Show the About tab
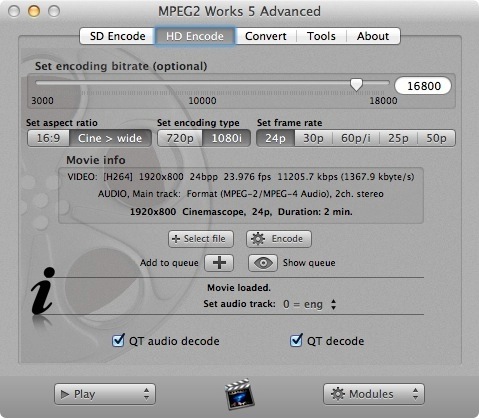Viewport: 479px width, 419px height. click(373, 36)
